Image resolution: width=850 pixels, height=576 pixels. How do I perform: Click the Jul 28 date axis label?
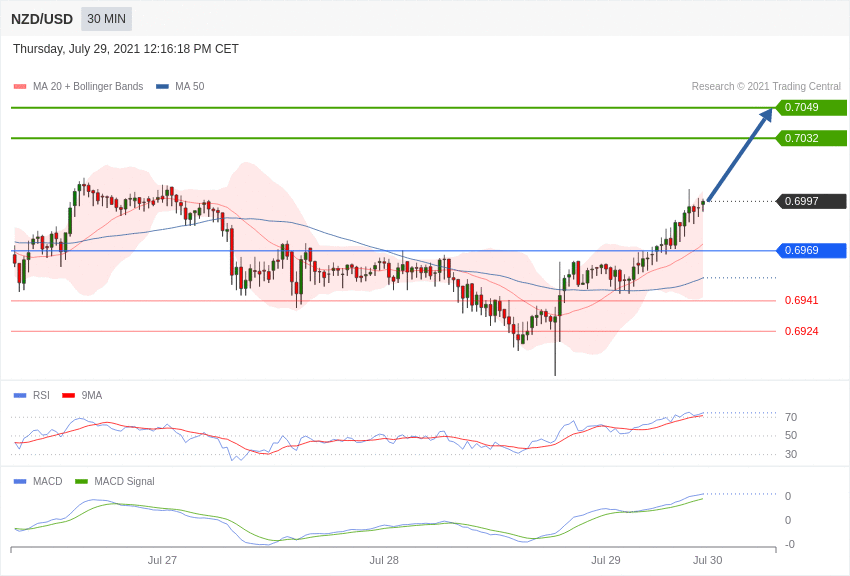coord(384,560)
